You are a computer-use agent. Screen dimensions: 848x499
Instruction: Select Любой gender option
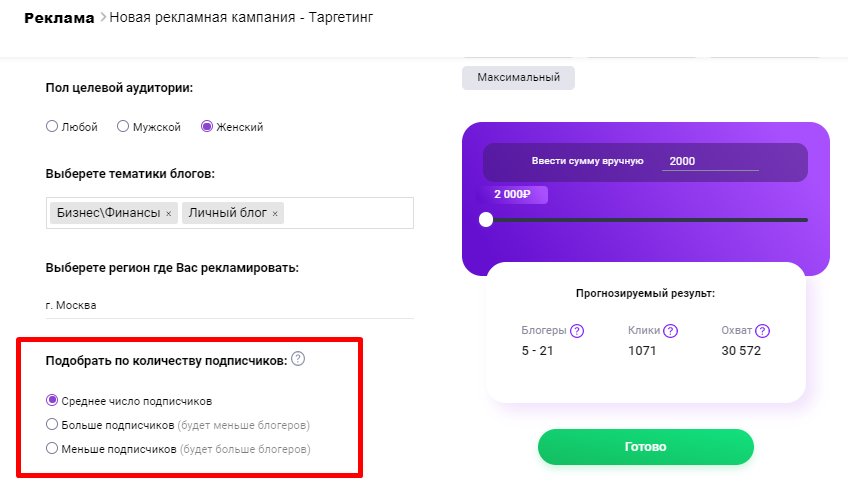52,127
